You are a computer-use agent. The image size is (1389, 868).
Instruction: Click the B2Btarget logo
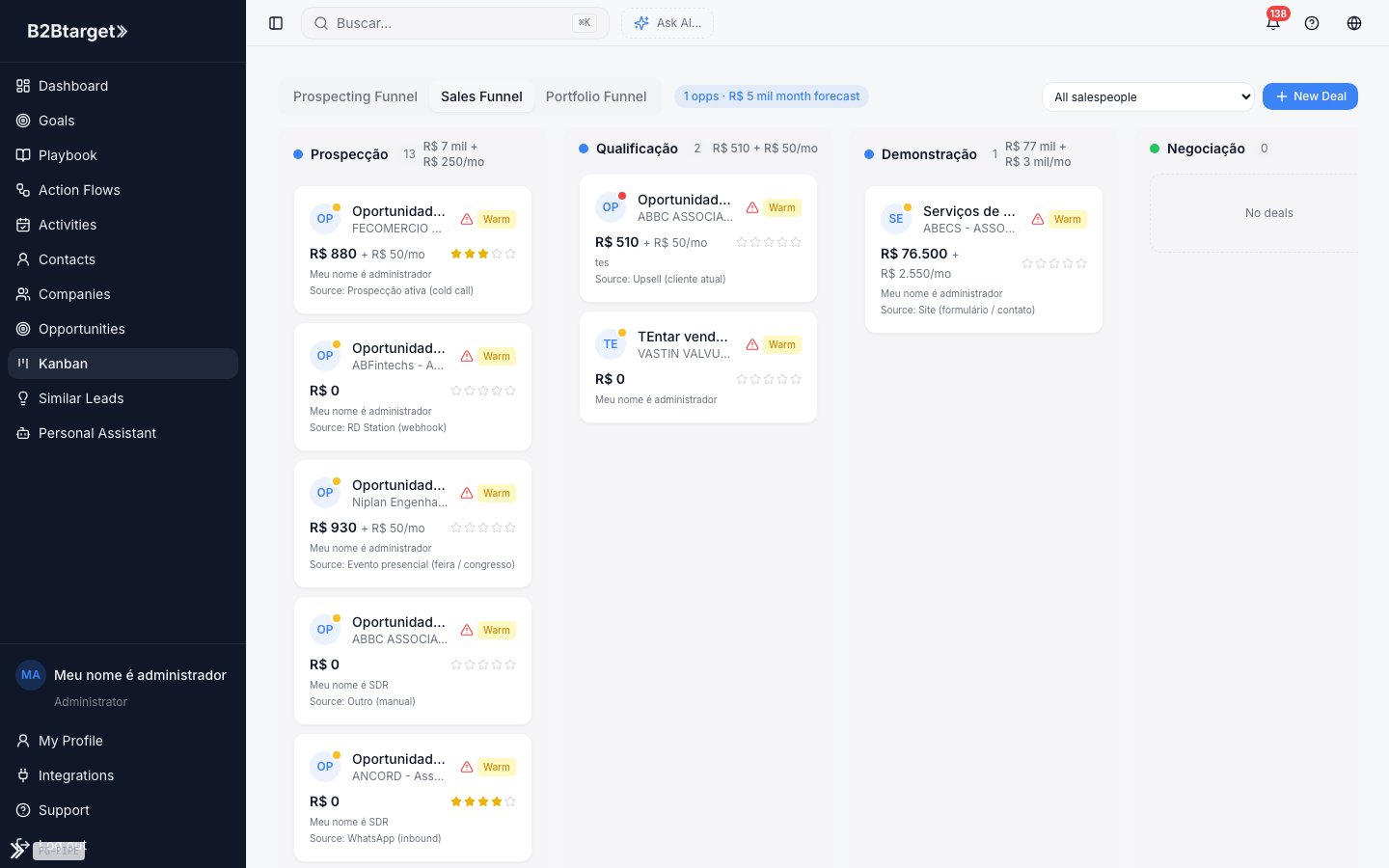(x=77, y=31)
